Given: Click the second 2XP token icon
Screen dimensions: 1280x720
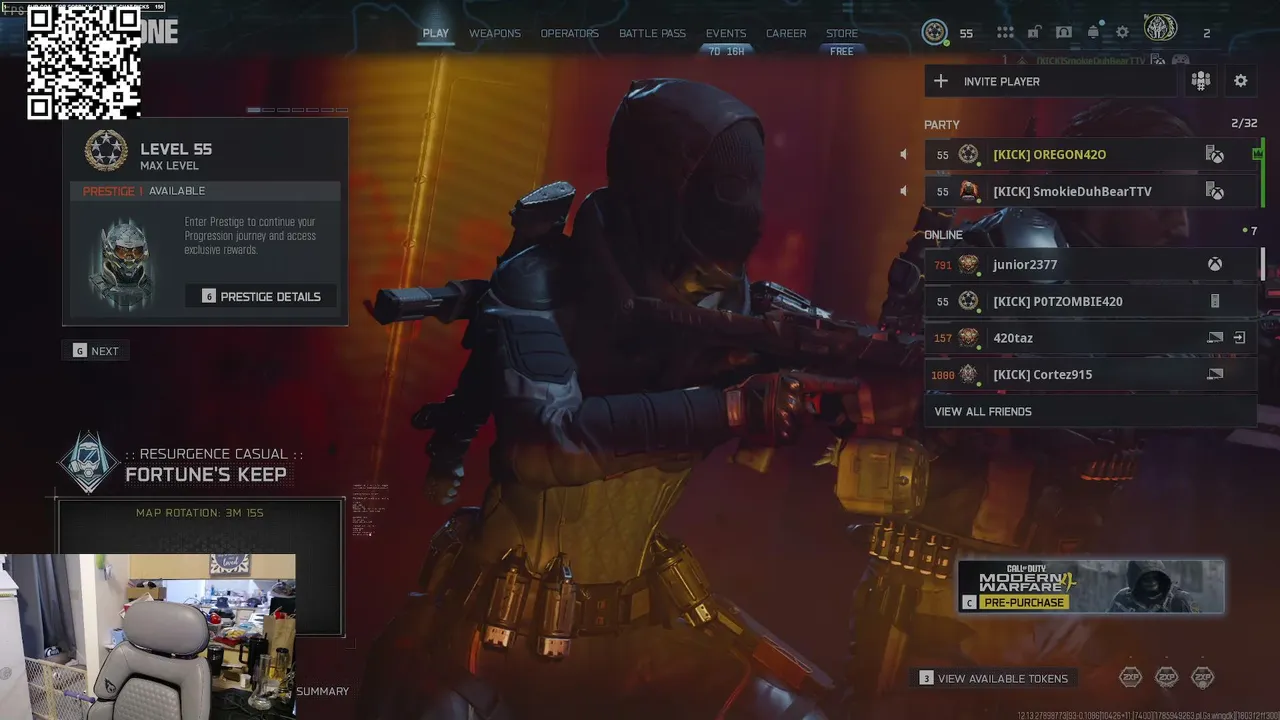Looking at the screenshot, I should 1166,677.
